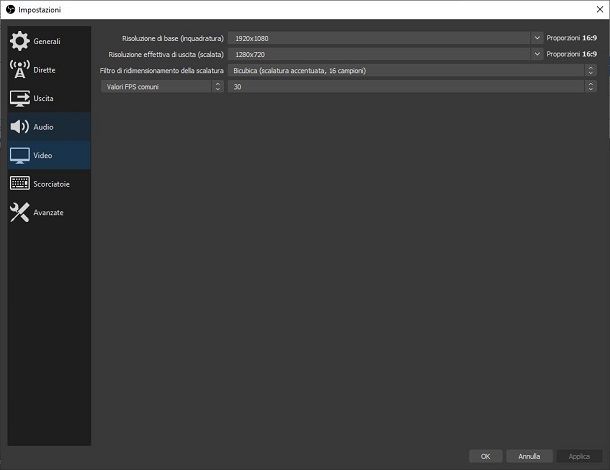Click the Risoluzione di base label

click(x=173, y=38)
